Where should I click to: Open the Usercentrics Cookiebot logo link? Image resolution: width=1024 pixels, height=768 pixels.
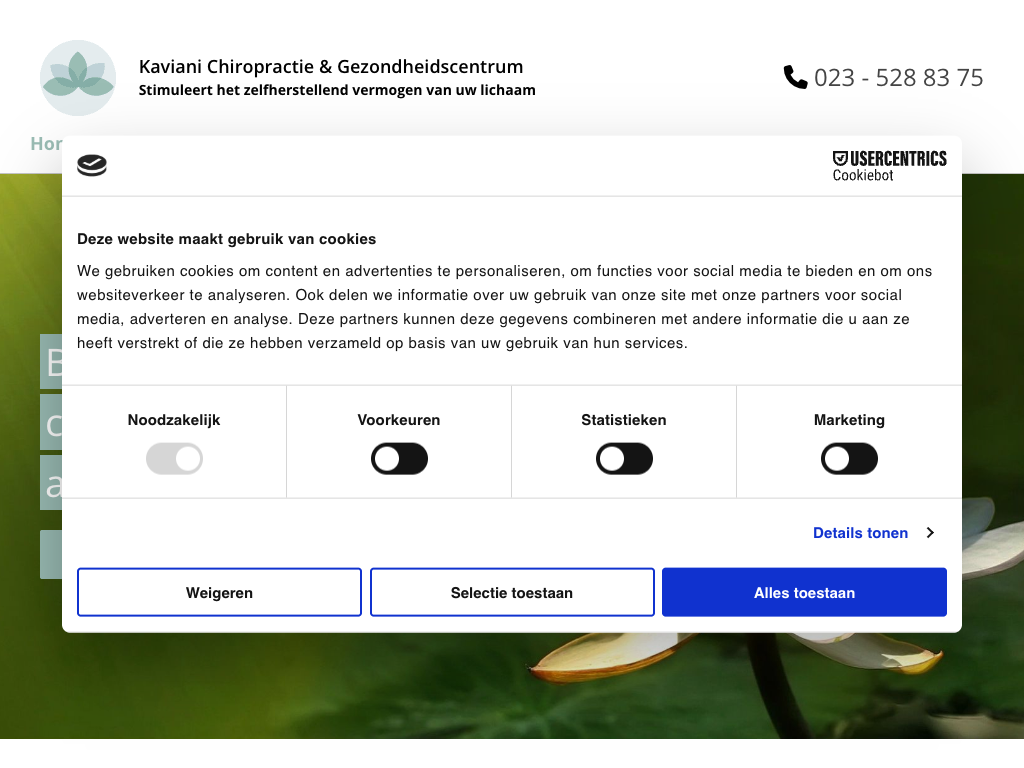click(x=889, y=166)
